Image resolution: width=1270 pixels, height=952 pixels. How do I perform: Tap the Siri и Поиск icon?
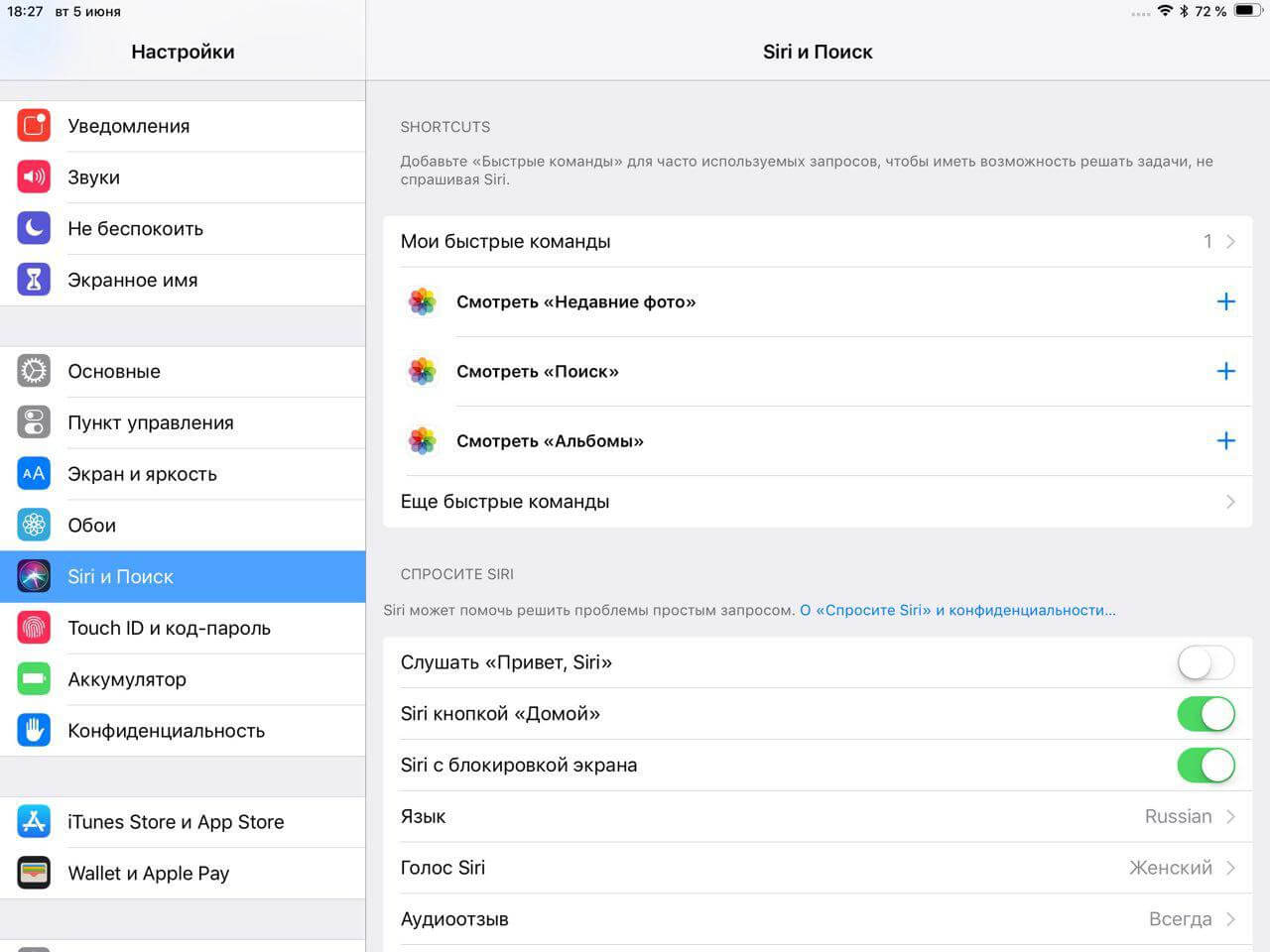tap(34, 576)
